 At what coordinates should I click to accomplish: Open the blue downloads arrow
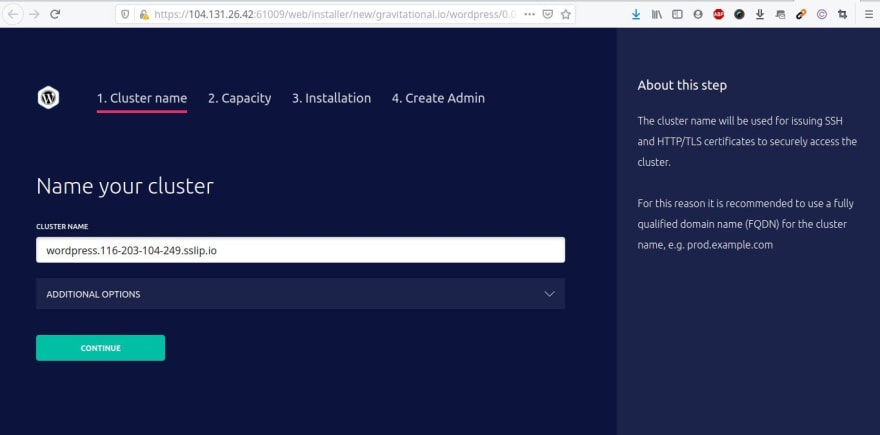coord(635,15)
